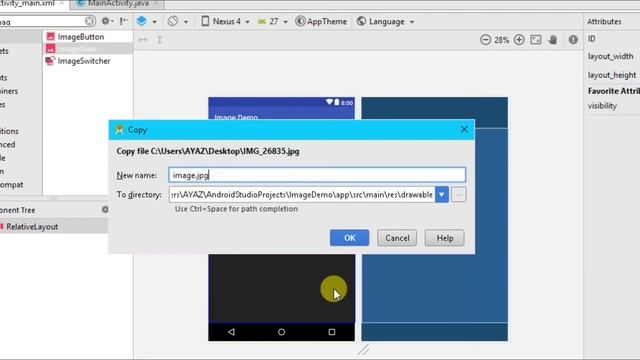This screenshot has height=360, width=640.
Task: Click the surface resize handle
Action: pyautogui.click(x=363, y=350)
